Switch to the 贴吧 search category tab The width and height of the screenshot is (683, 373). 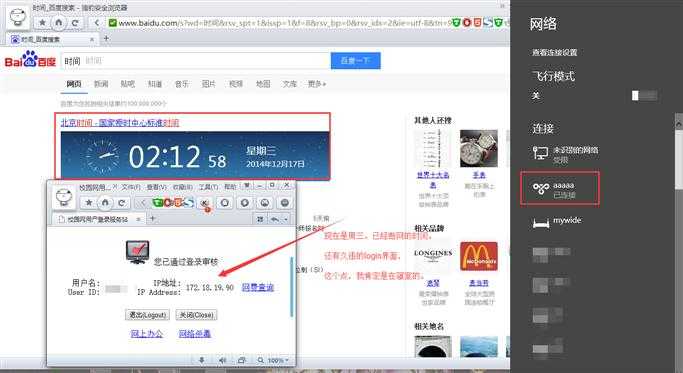pyautogui.click(x=127, y=84)
